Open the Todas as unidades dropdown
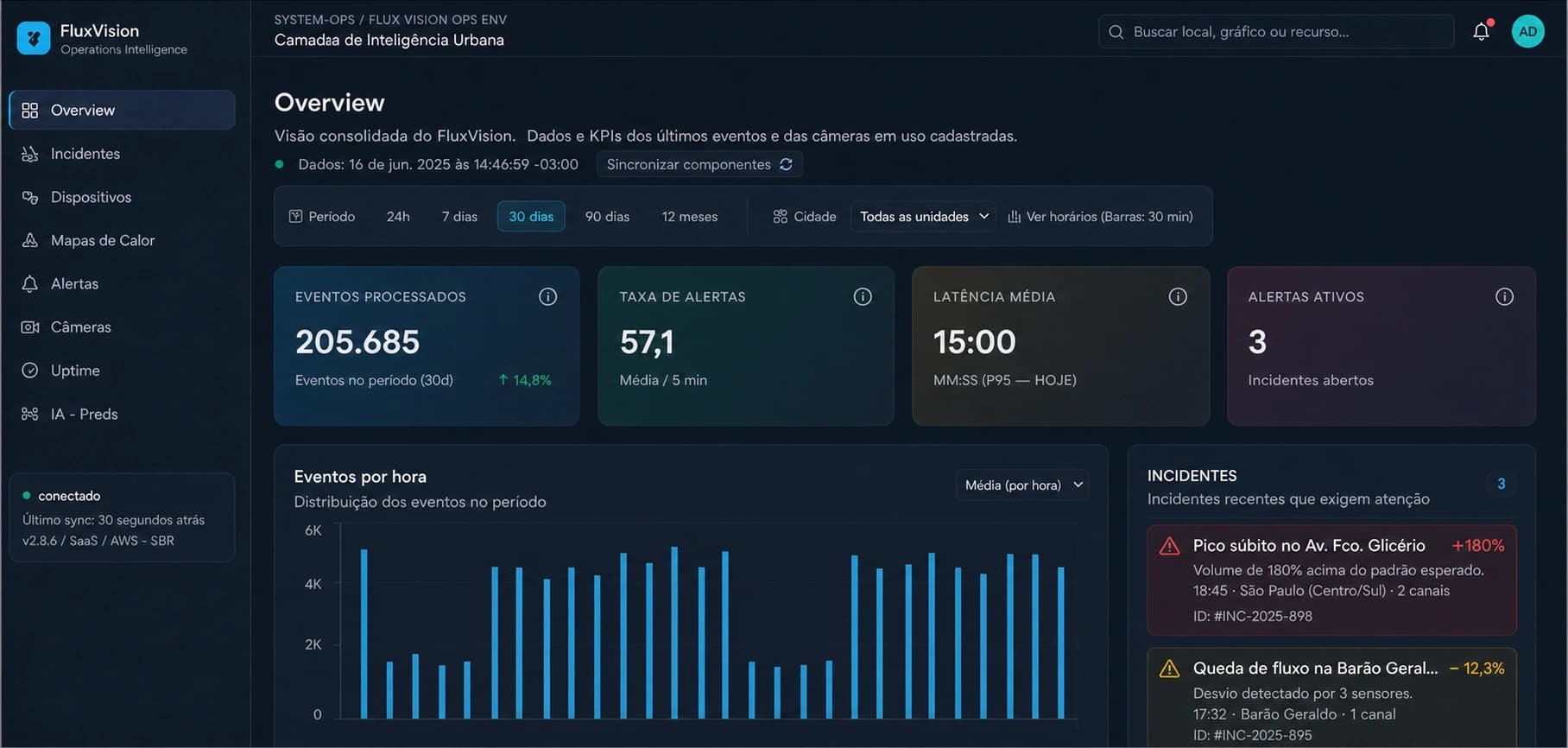The width and height of the screenshot is (1568, 748). click(x=923, y=217)
